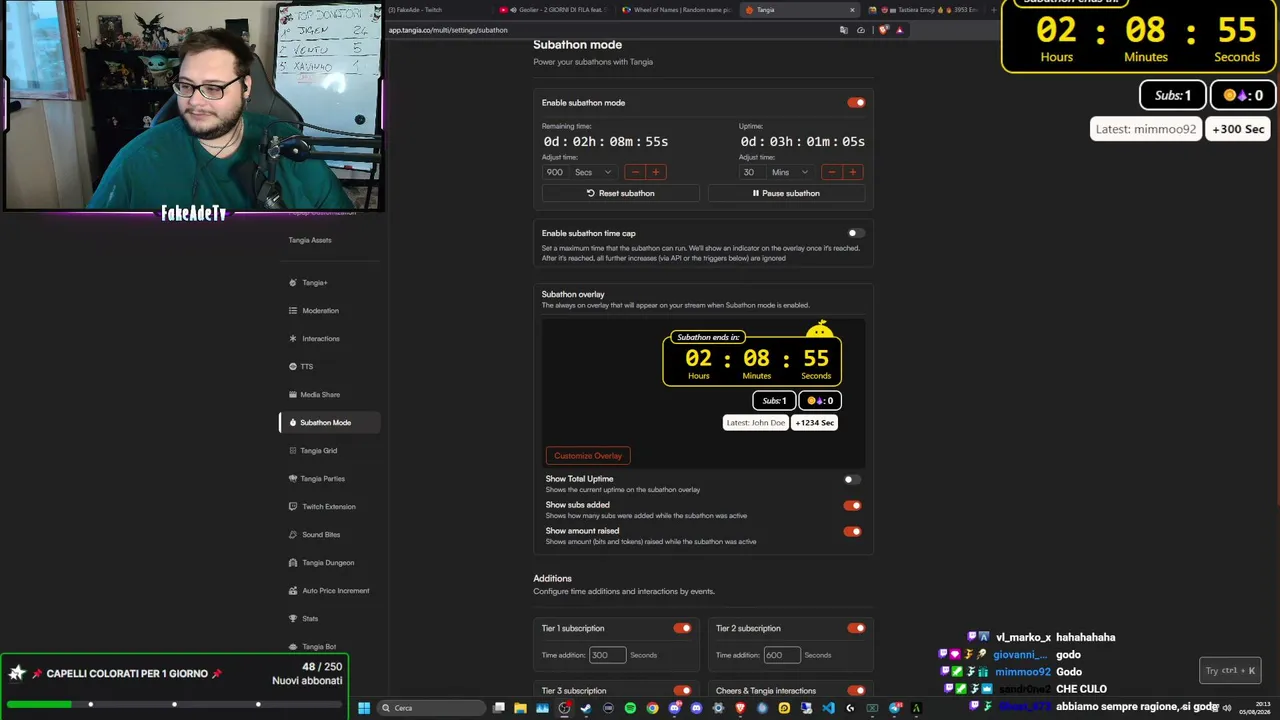Viewport: 1280px width, 720px height.
Task: Click the Sound Bites sidebar icon
Action: pyautogui.click(x=292, y=535)
